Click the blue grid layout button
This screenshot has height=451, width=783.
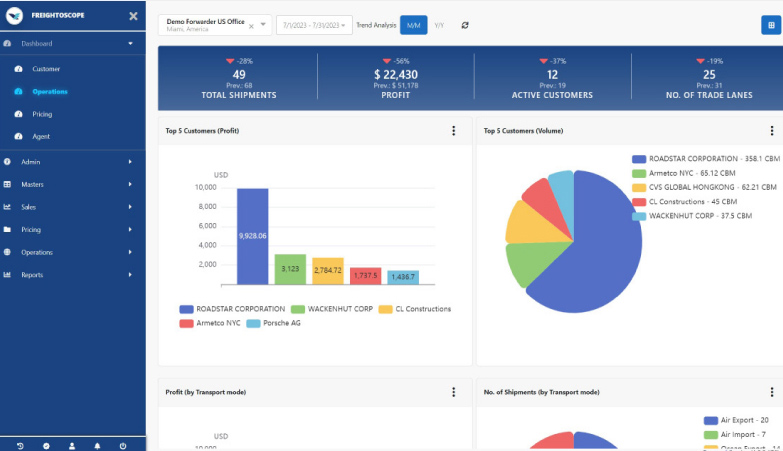pos(771,25)
